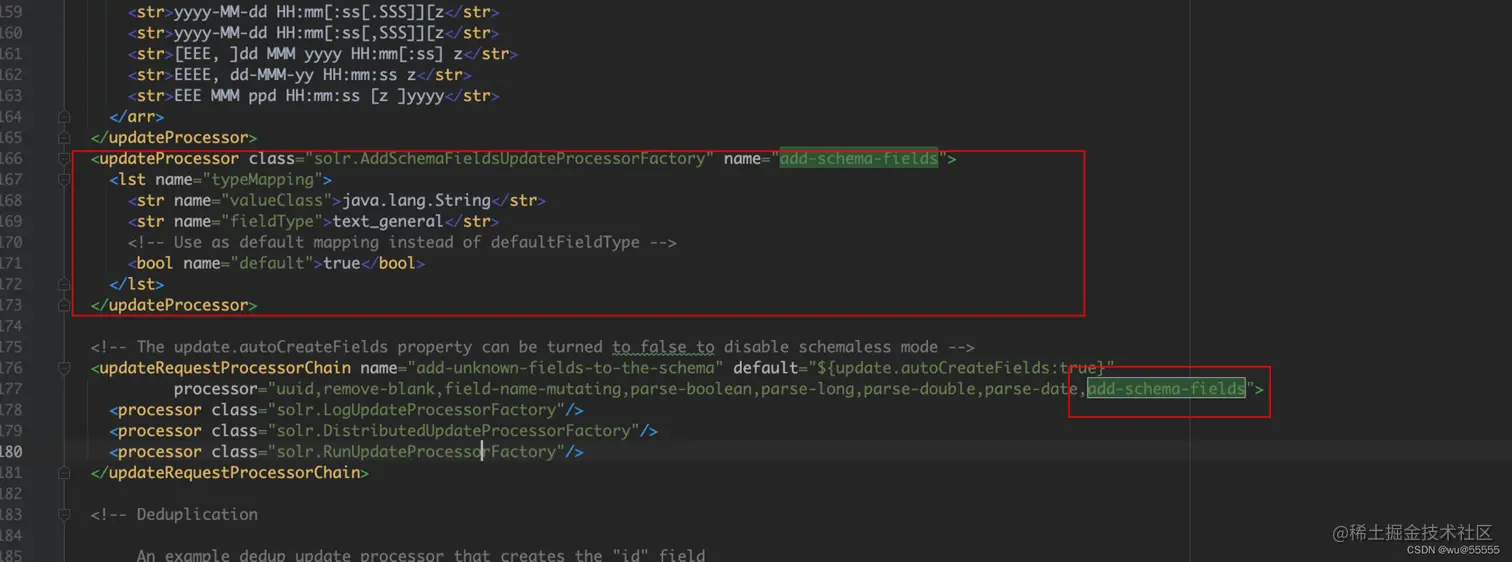The height and width of the screenshot is (562, 1512).
Task: Click 'typeMapping' attribute value
Action: (x=267, y=180)
